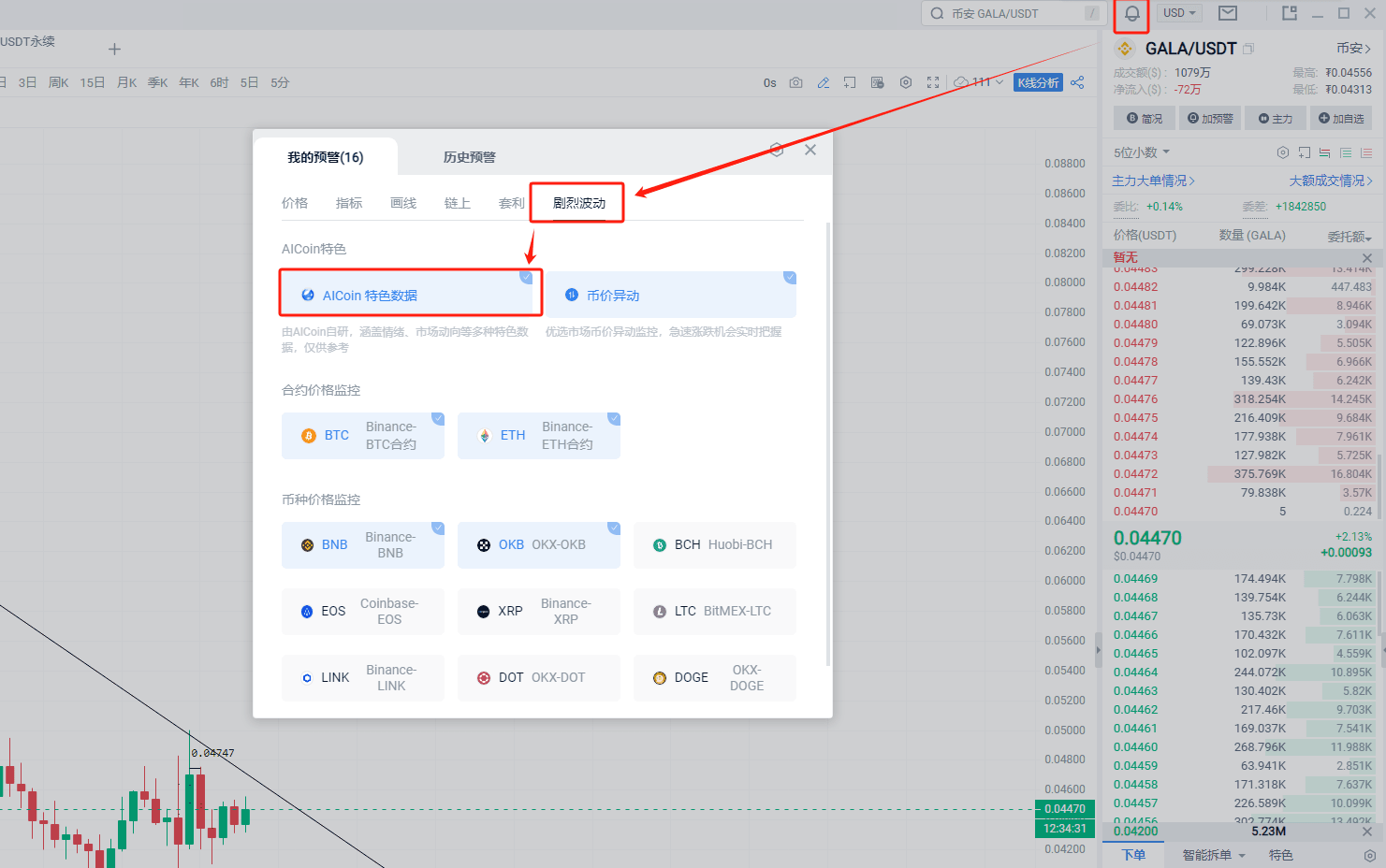Open the 5位小数 precision dropdown
This screenshot has width=1386, height=868.
click(1142, 152)
